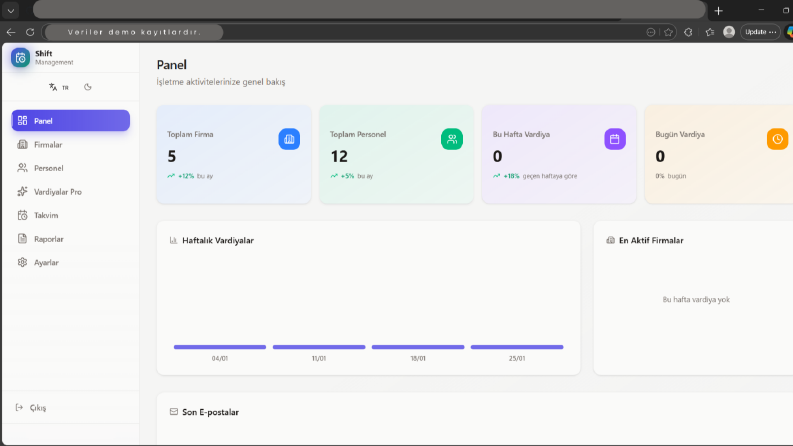Open browser favorites list icon

click(x=710, y=32)
